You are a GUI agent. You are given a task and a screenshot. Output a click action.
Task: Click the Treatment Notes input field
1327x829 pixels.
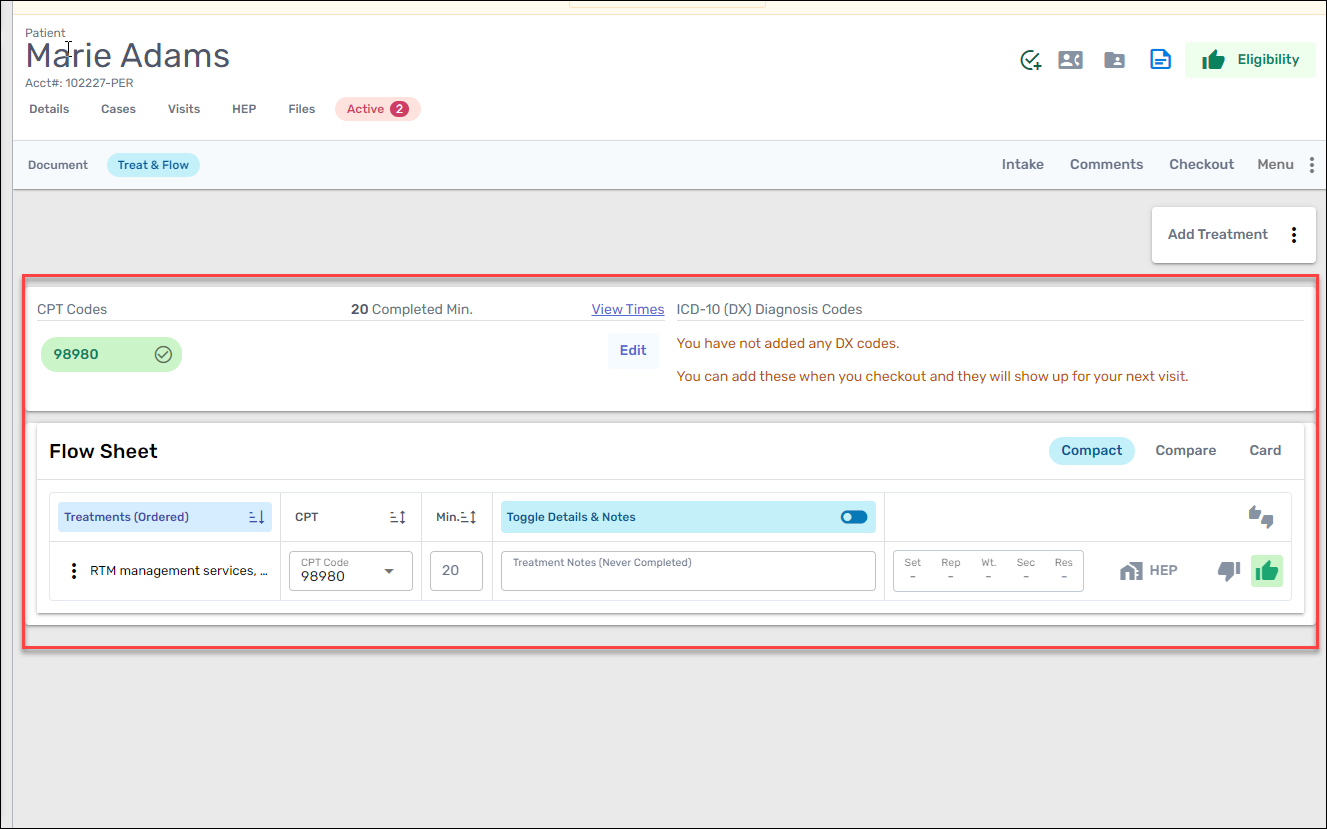pyautogui.click(x=688, y=572)
